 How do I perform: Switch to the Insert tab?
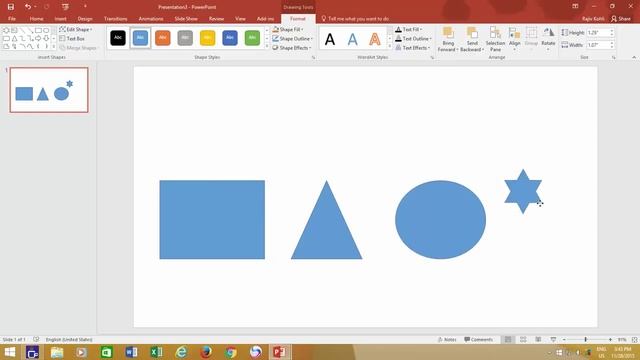click(x=60, y=18)
